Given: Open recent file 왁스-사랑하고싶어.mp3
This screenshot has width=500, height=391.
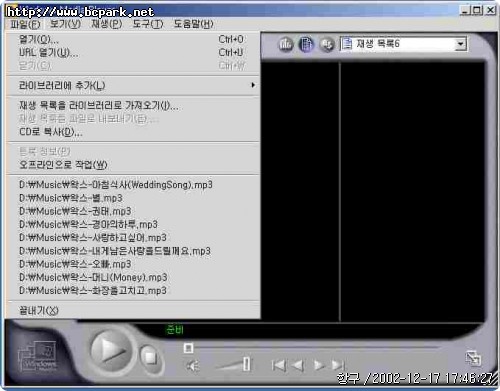Looking at the screenshot, I should coord(133,238).
